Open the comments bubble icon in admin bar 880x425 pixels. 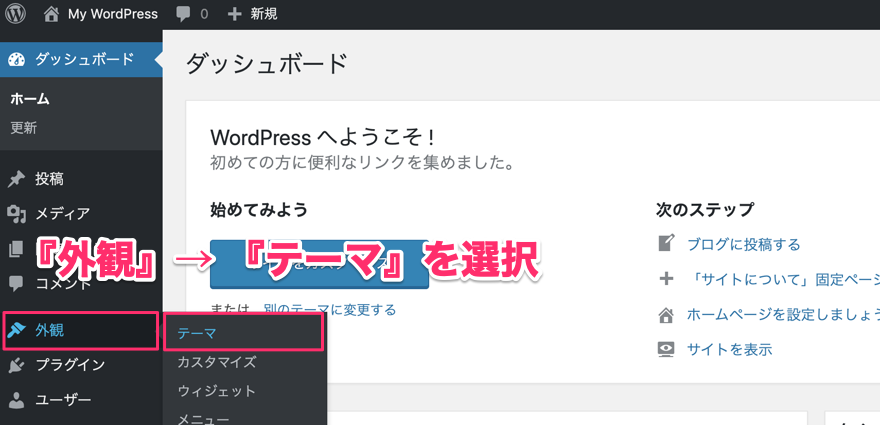pyautogui.click(x=183, y=14)
